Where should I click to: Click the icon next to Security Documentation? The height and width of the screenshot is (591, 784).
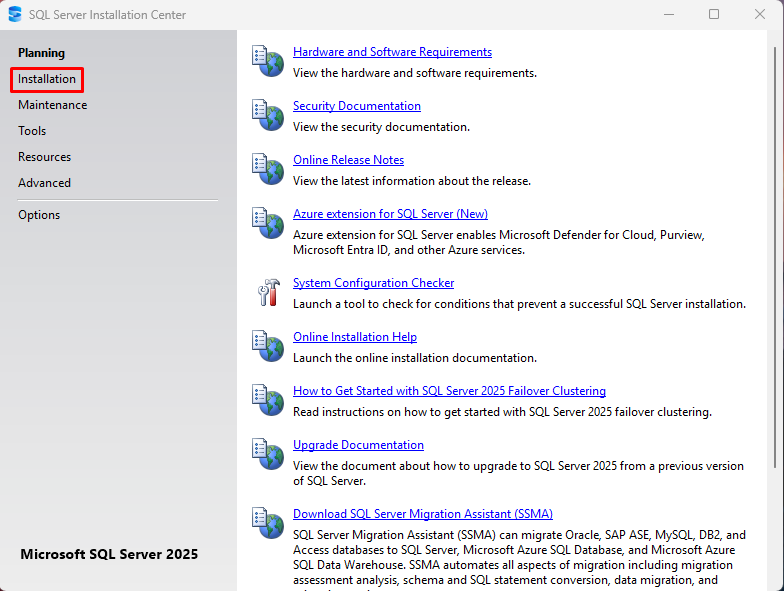(x=268, y=115)
